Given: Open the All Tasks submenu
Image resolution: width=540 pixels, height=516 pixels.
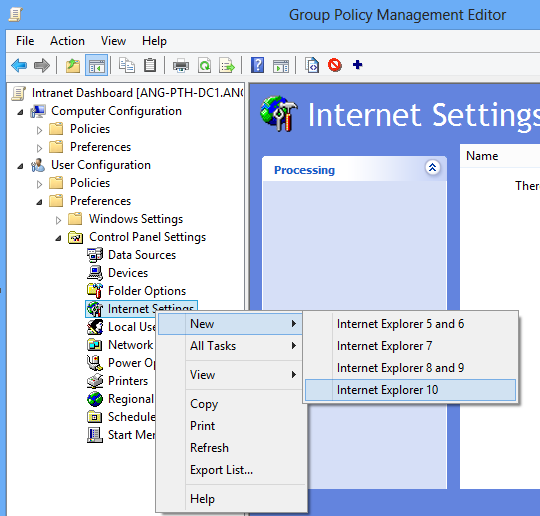Looking at the screenshot, I should (230, 346).
